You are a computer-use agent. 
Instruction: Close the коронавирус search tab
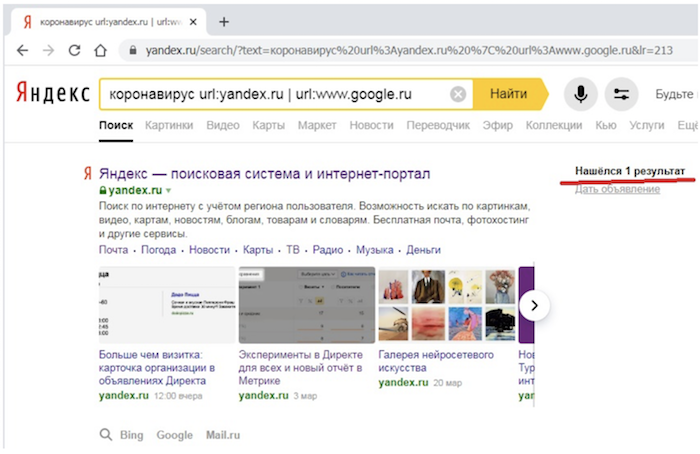click(193, 22)
